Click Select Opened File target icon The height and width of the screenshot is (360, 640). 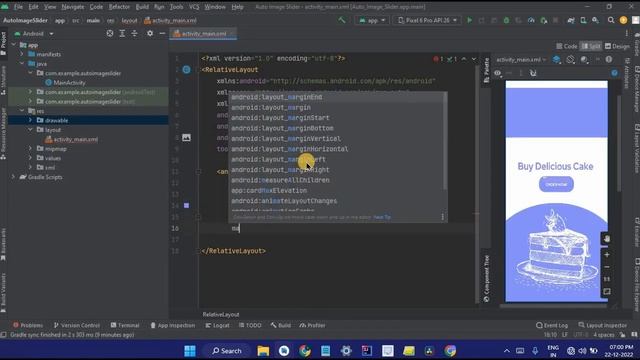pyautogui.click(x=110, y=33)
